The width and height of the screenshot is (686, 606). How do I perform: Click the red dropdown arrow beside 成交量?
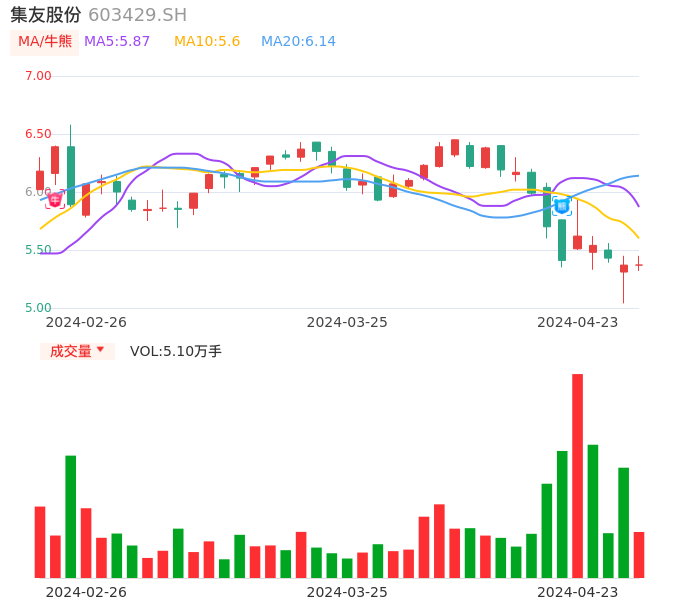click(x=101, y=351)
